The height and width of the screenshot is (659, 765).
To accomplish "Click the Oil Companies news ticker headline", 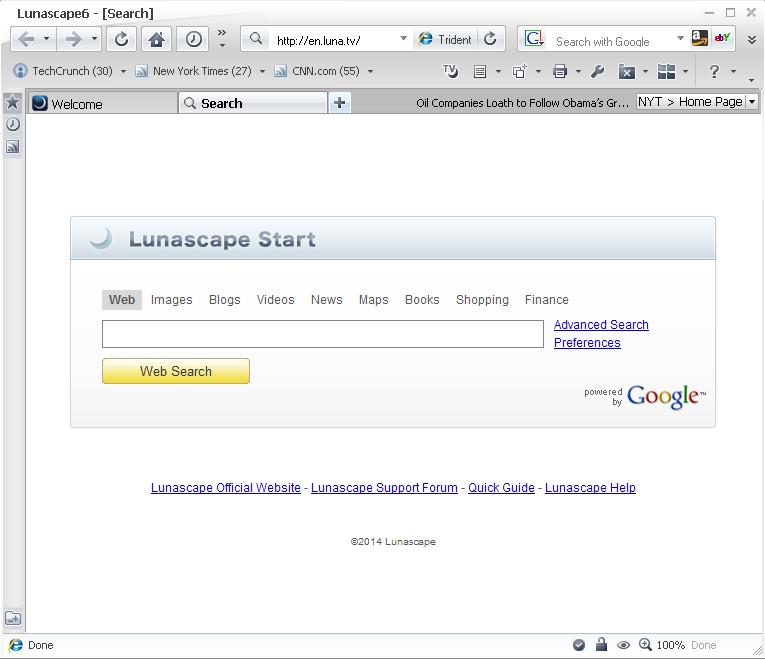I will point(522,103).
